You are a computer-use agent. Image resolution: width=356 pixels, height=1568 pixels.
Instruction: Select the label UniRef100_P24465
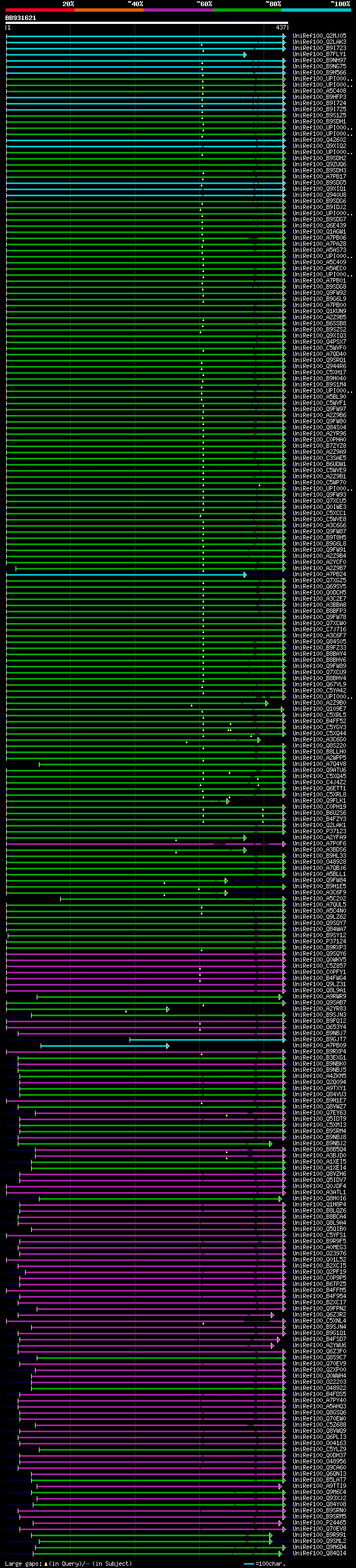point(319,1523)
